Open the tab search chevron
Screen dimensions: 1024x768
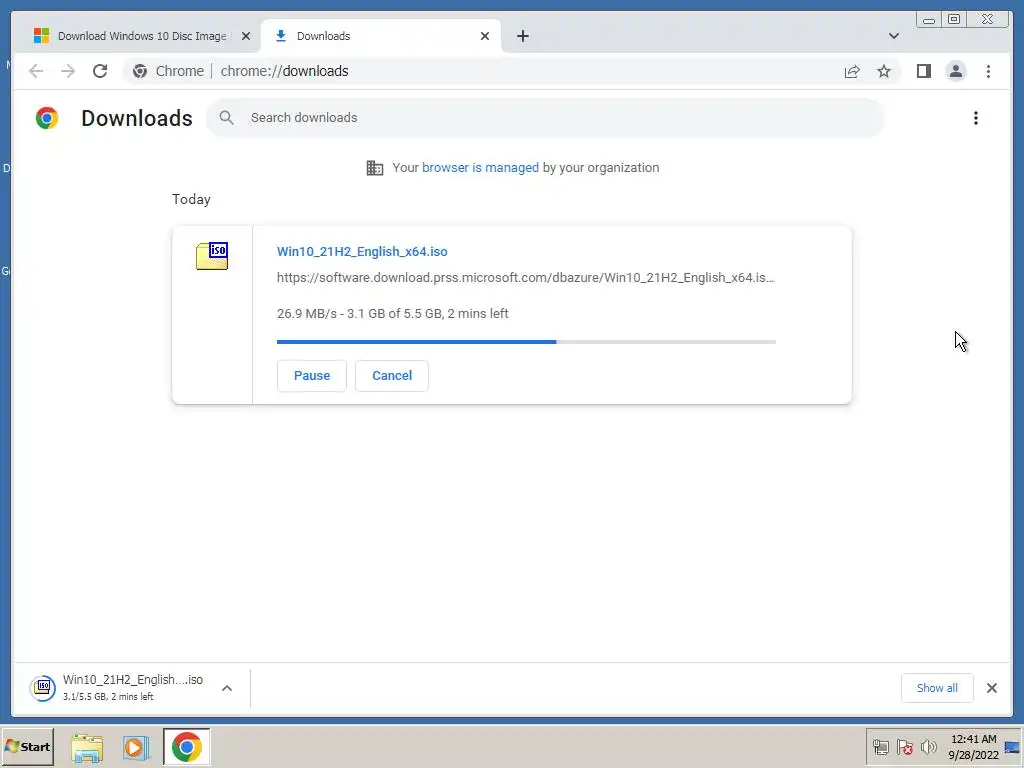(893, 36)
